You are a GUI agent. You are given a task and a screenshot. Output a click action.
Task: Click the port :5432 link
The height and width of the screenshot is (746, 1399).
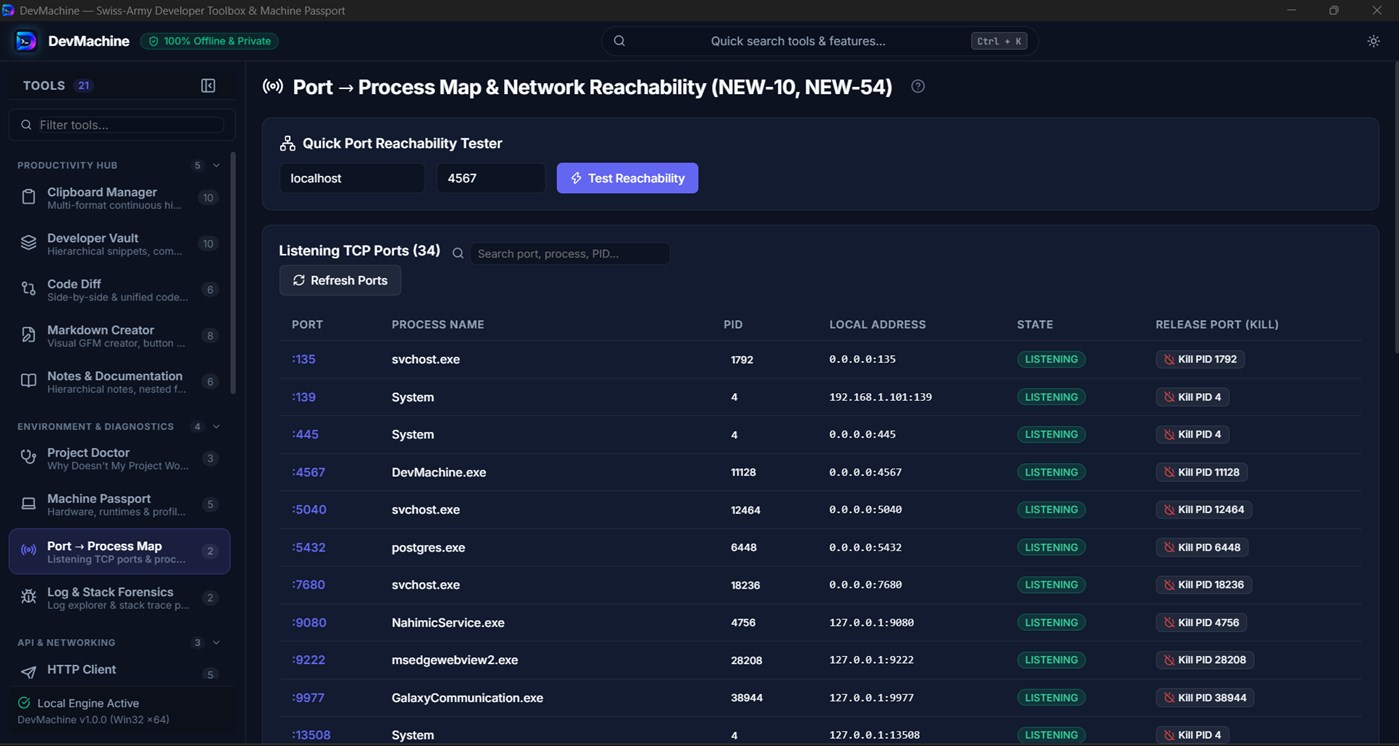coord(308,547)
